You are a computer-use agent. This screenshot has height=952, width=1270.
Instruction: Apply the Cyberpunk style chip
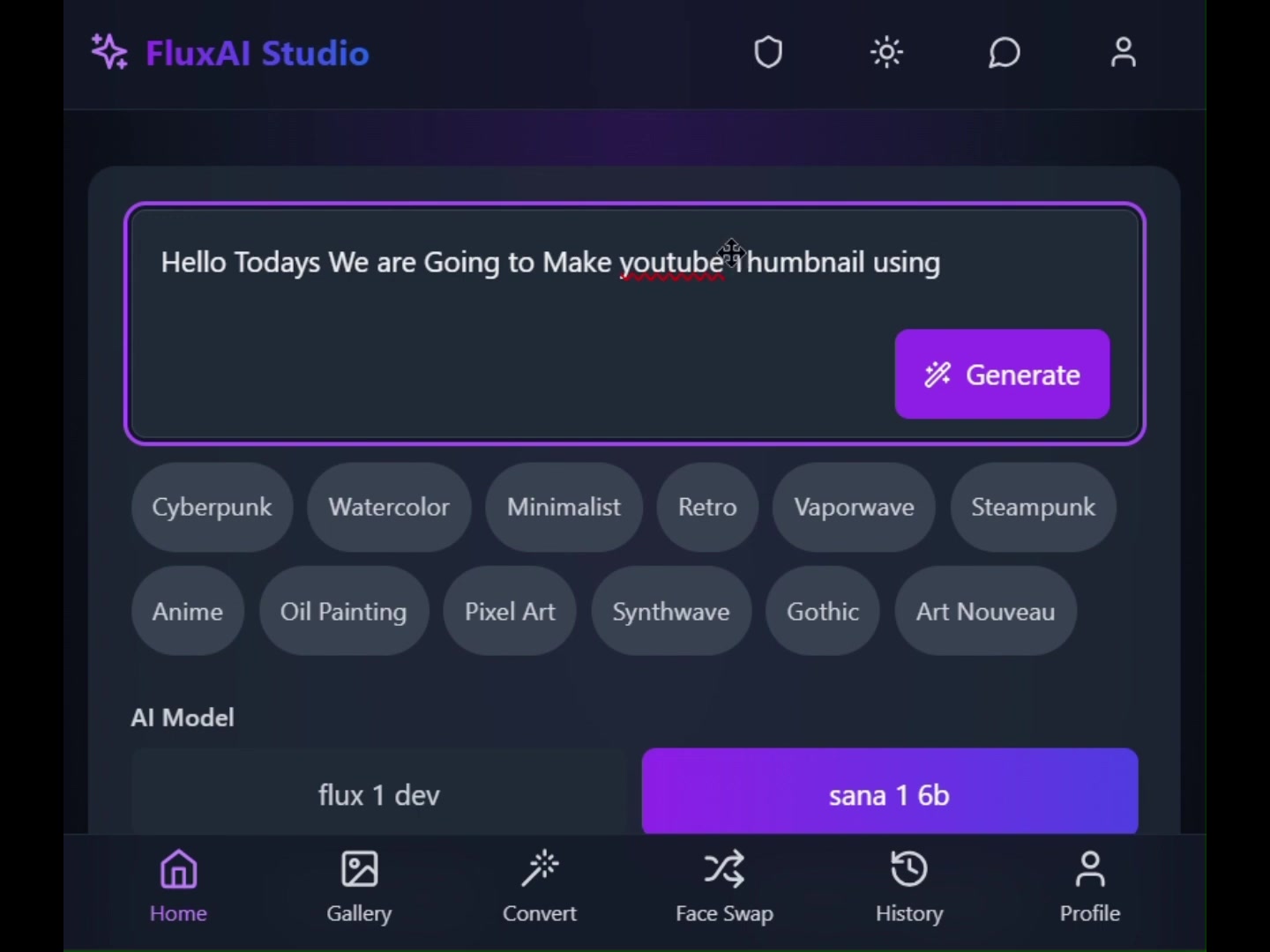click(x=212, y=508)
